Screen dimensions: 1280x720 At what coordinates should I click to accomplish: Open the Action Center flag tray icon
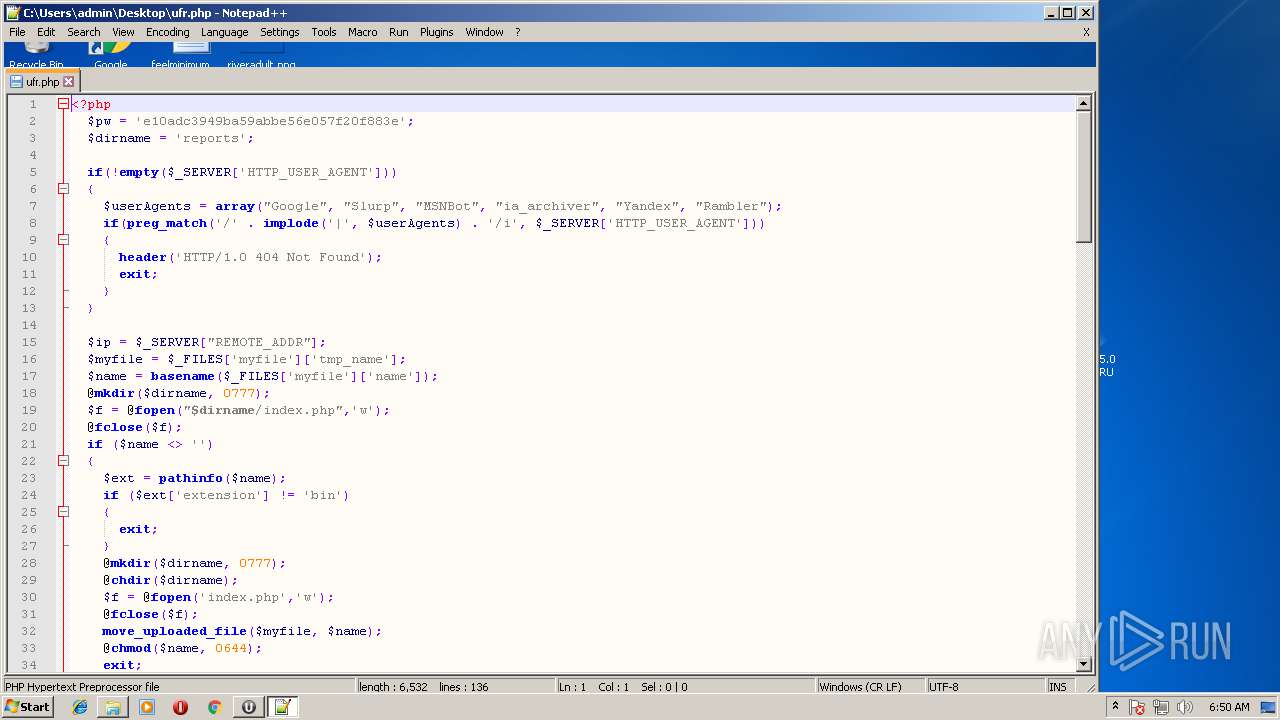(x=1137, y=707)
